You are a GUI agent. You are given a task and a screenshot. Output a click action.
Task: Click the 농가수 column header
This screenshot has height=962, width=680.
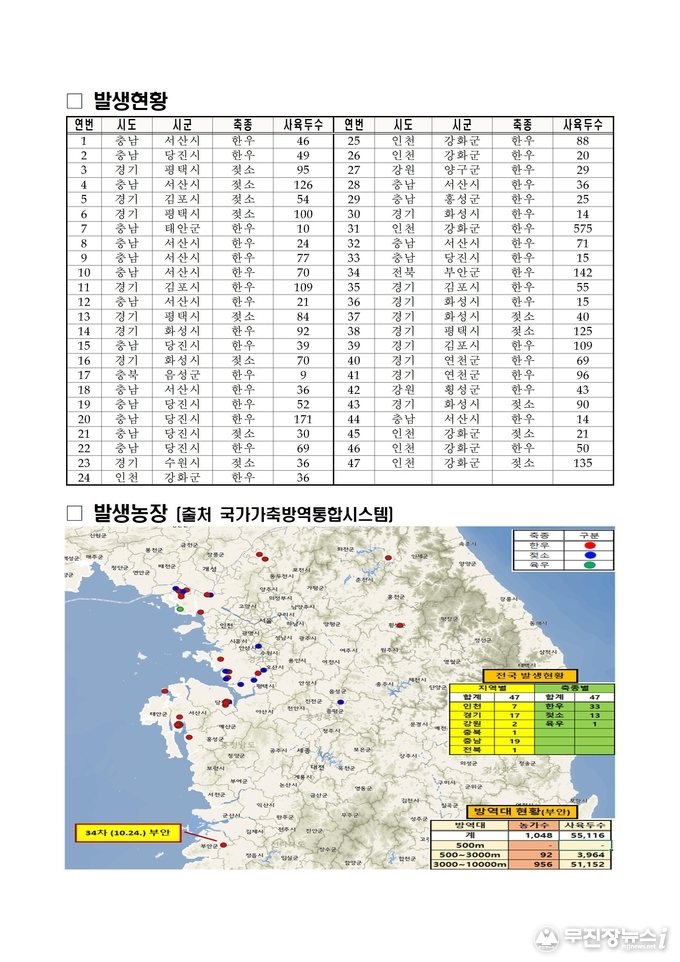pos(534,826)
